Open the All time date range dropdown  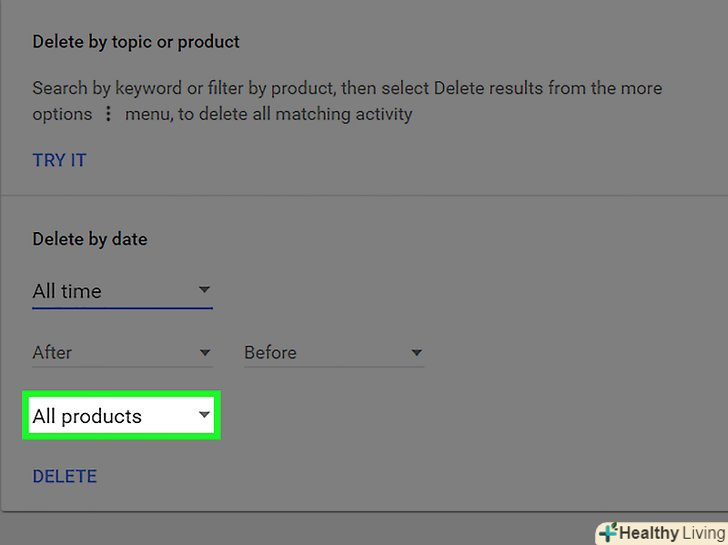121,292
